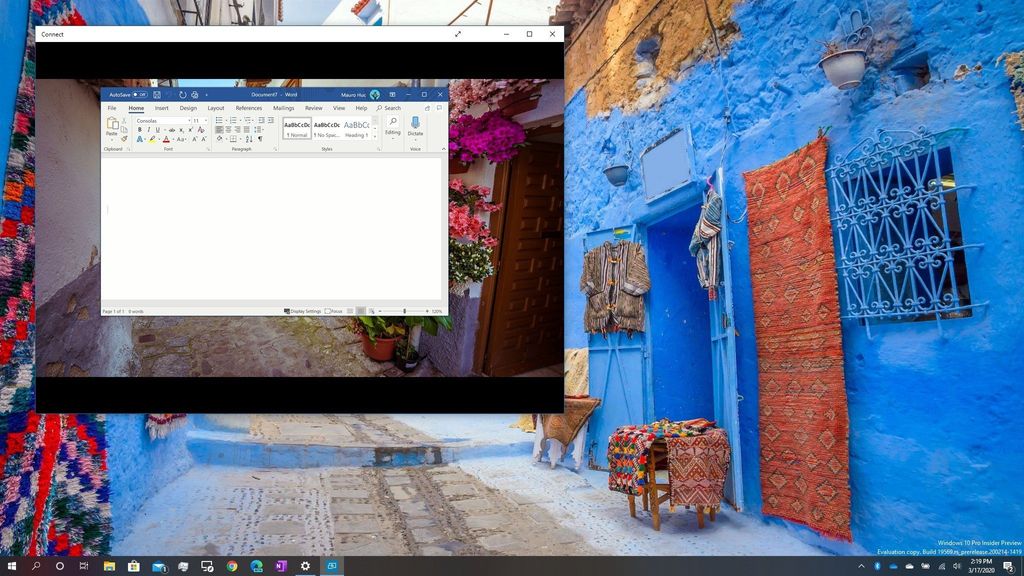Click the Display Settings button
The height and width of the screenshot is (576, 1024).
tap(305, 310)
